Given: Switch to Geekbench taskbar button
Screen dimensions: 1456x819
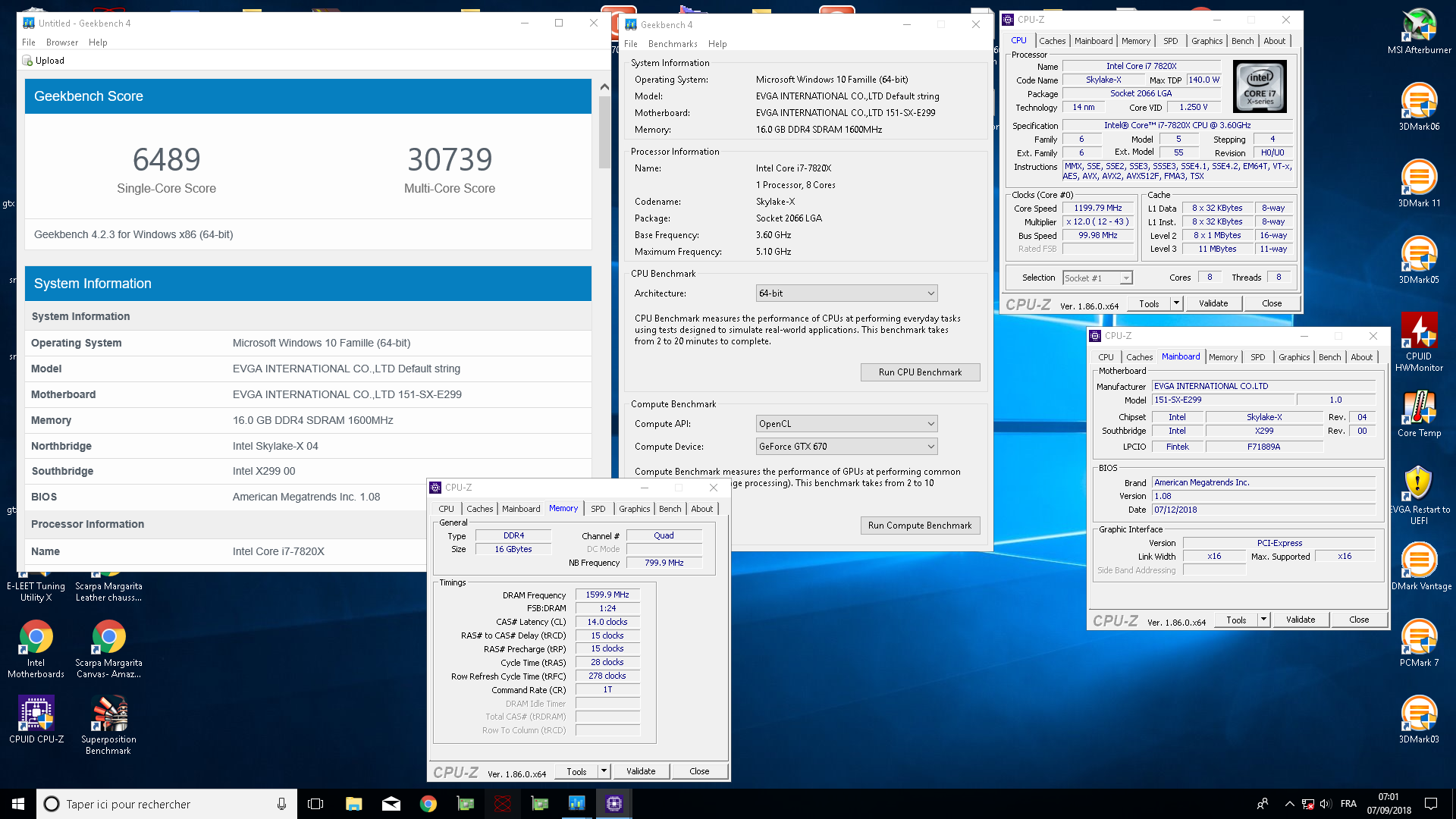Looking at the screenshot, I should click(576, 804).
